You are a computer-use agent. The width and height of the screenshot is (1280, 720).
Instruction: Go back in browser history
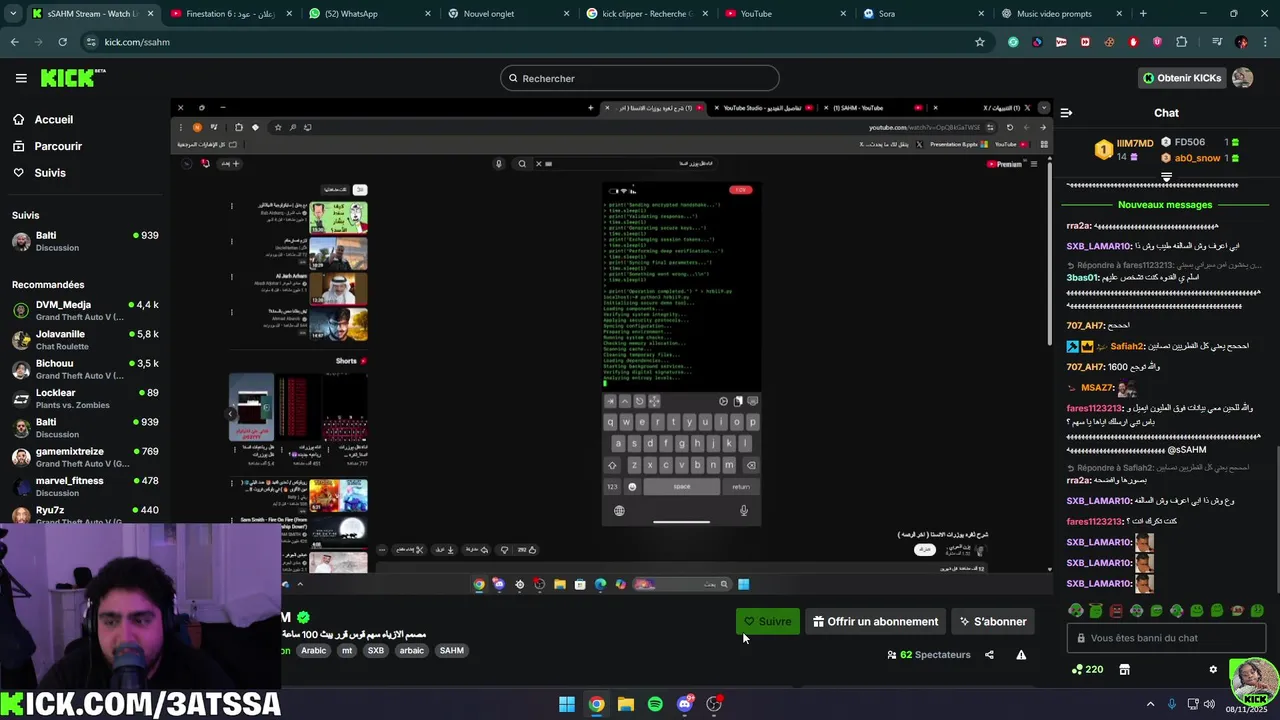click(14, 42)
